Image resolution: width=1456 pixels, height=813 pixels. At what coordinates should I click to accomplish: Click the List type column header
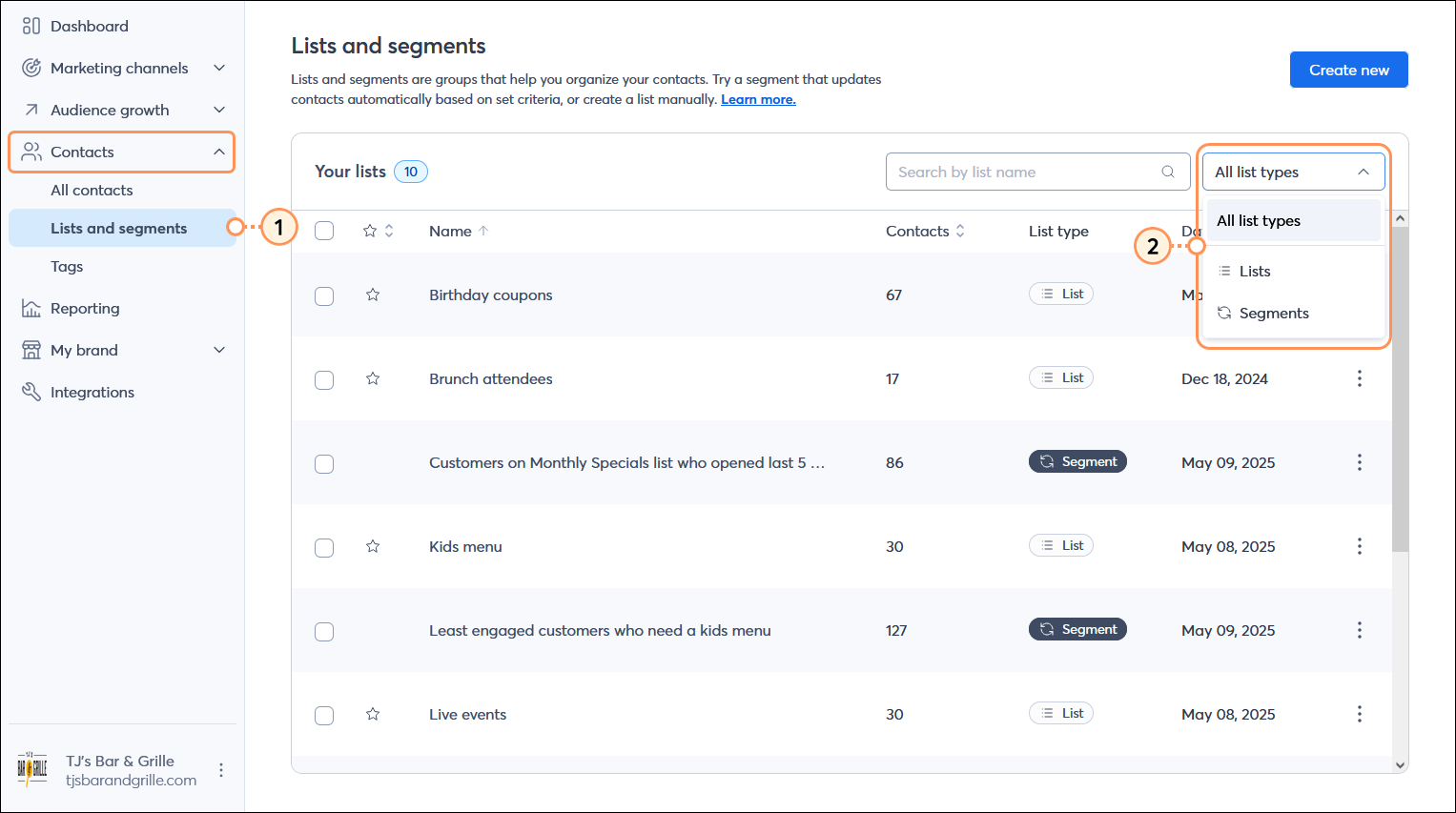(x=1058, y=231)
